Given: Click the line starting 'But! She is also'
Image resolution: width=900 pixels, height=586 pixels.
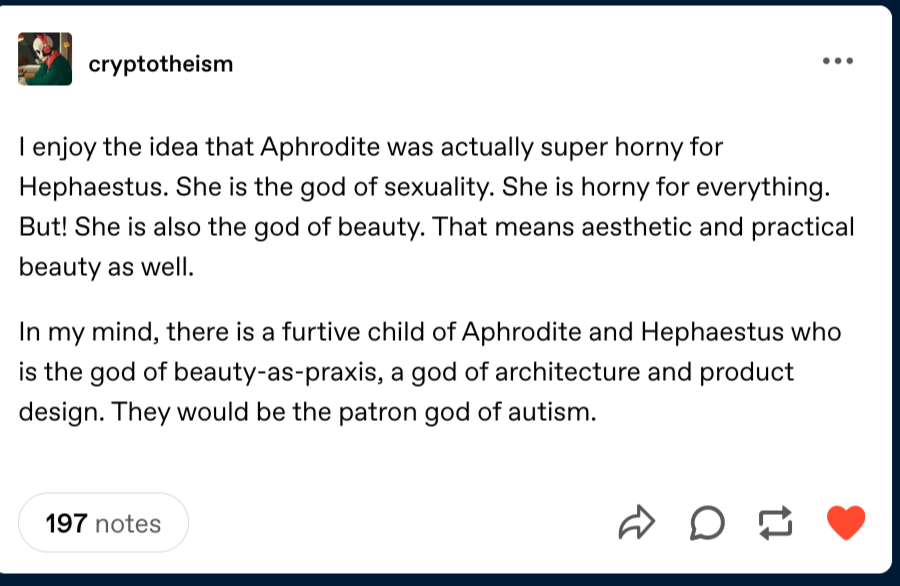Looking at the screenshot, I should coord(437,227).
